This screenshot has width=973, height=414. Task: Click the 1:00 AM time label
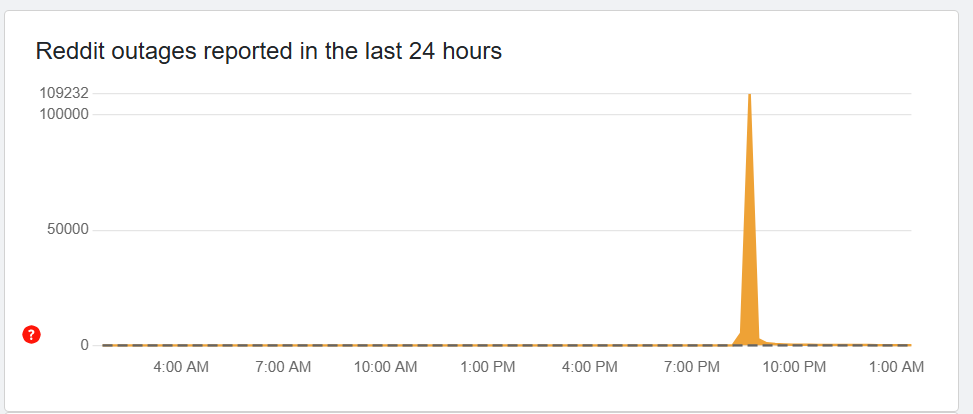tap(897, 367)
